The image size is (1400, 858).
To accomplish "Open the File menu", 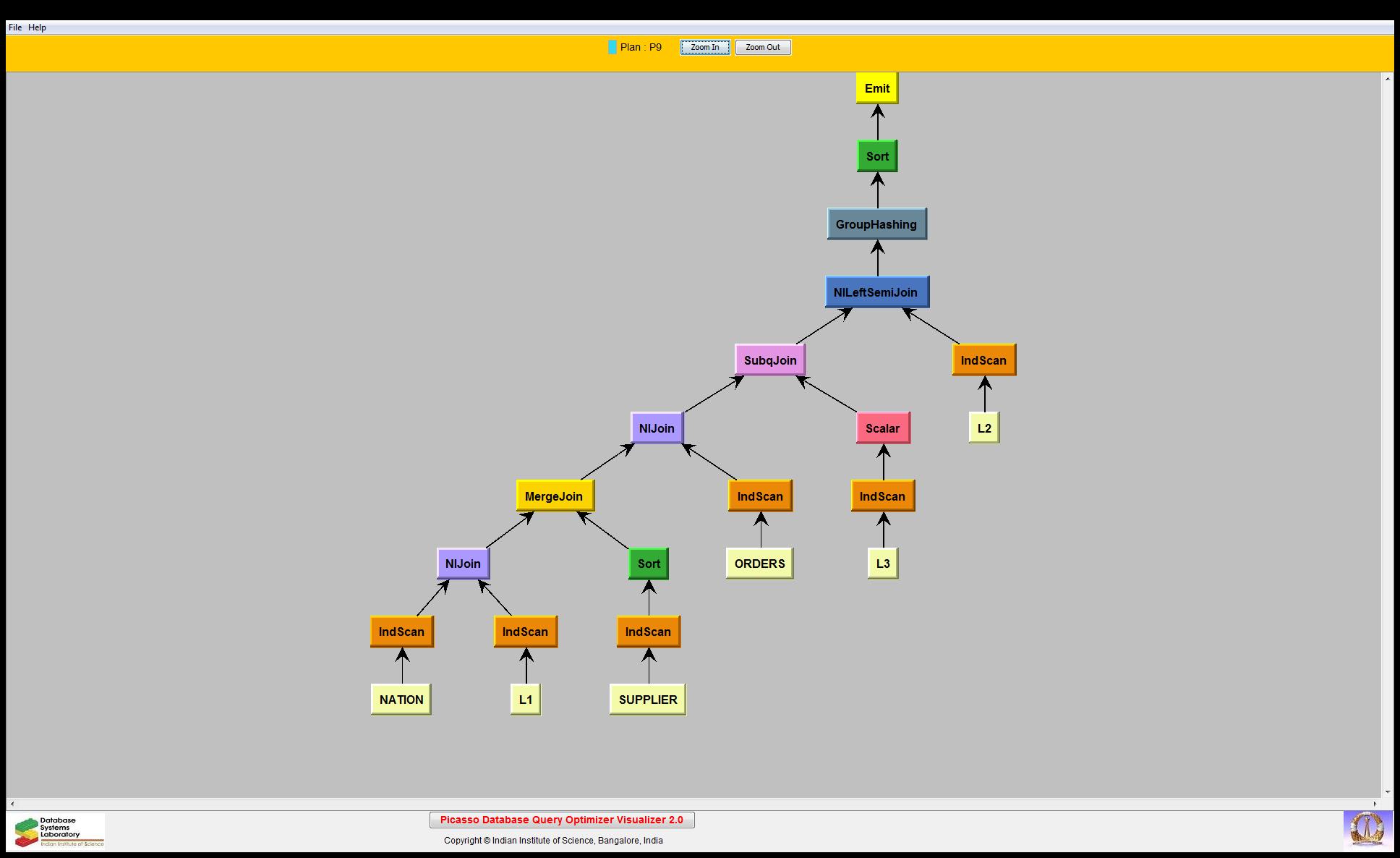I will coord(15,27).
